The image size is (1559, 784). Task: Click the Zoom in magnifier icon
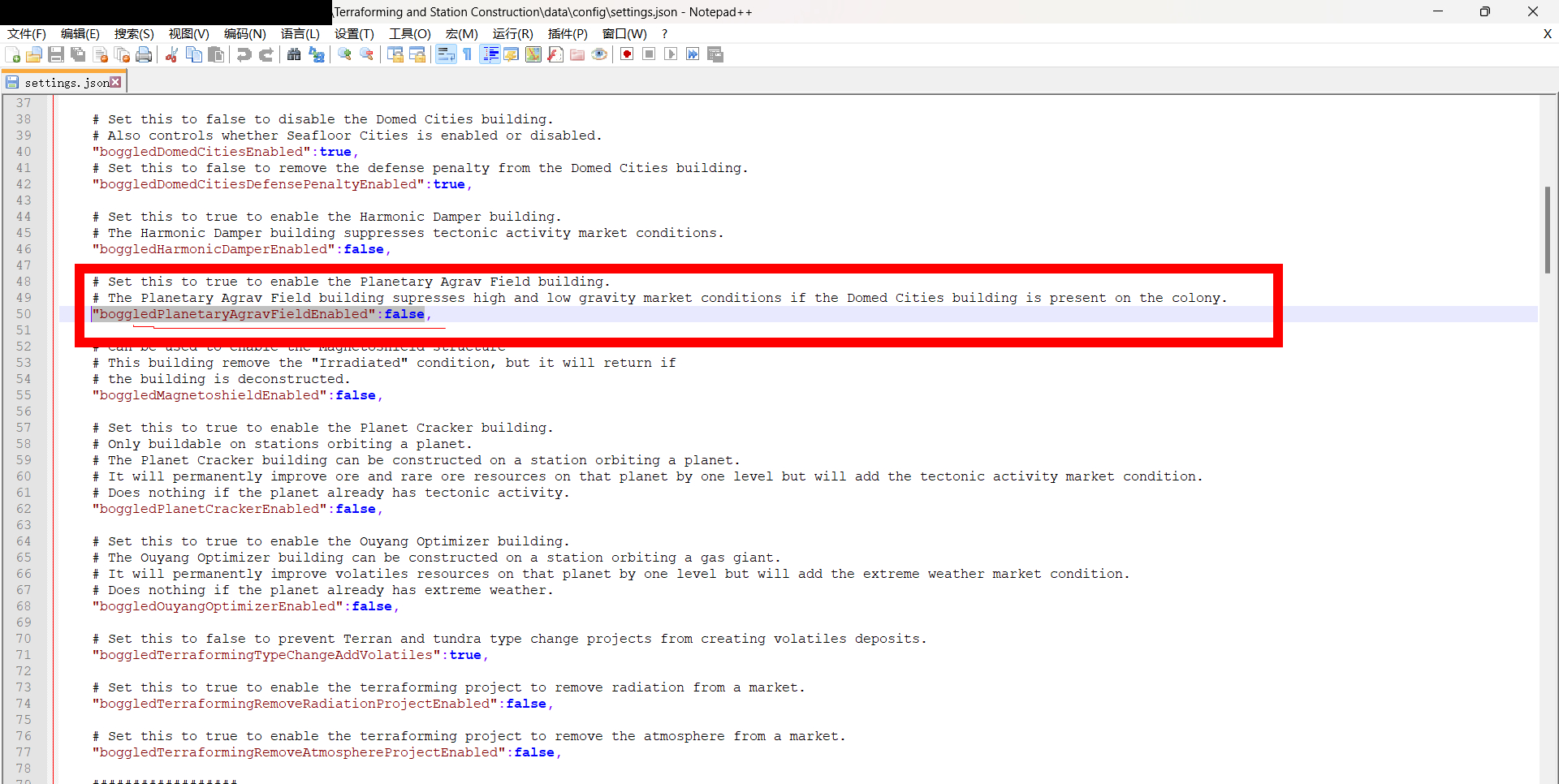345,54
